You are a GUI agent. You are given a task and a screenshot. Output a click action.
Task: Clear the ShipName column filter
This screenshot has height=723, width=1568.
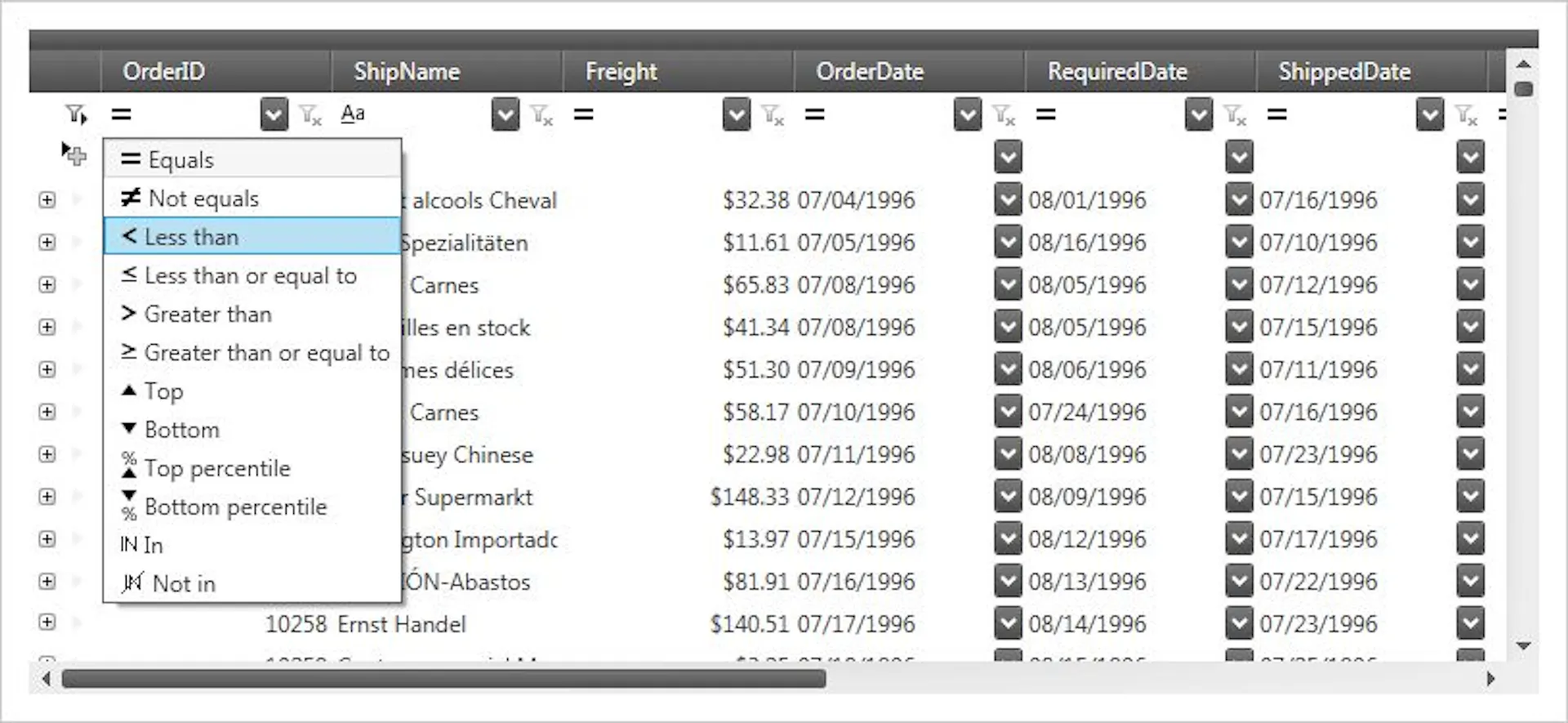pos(542,115)
